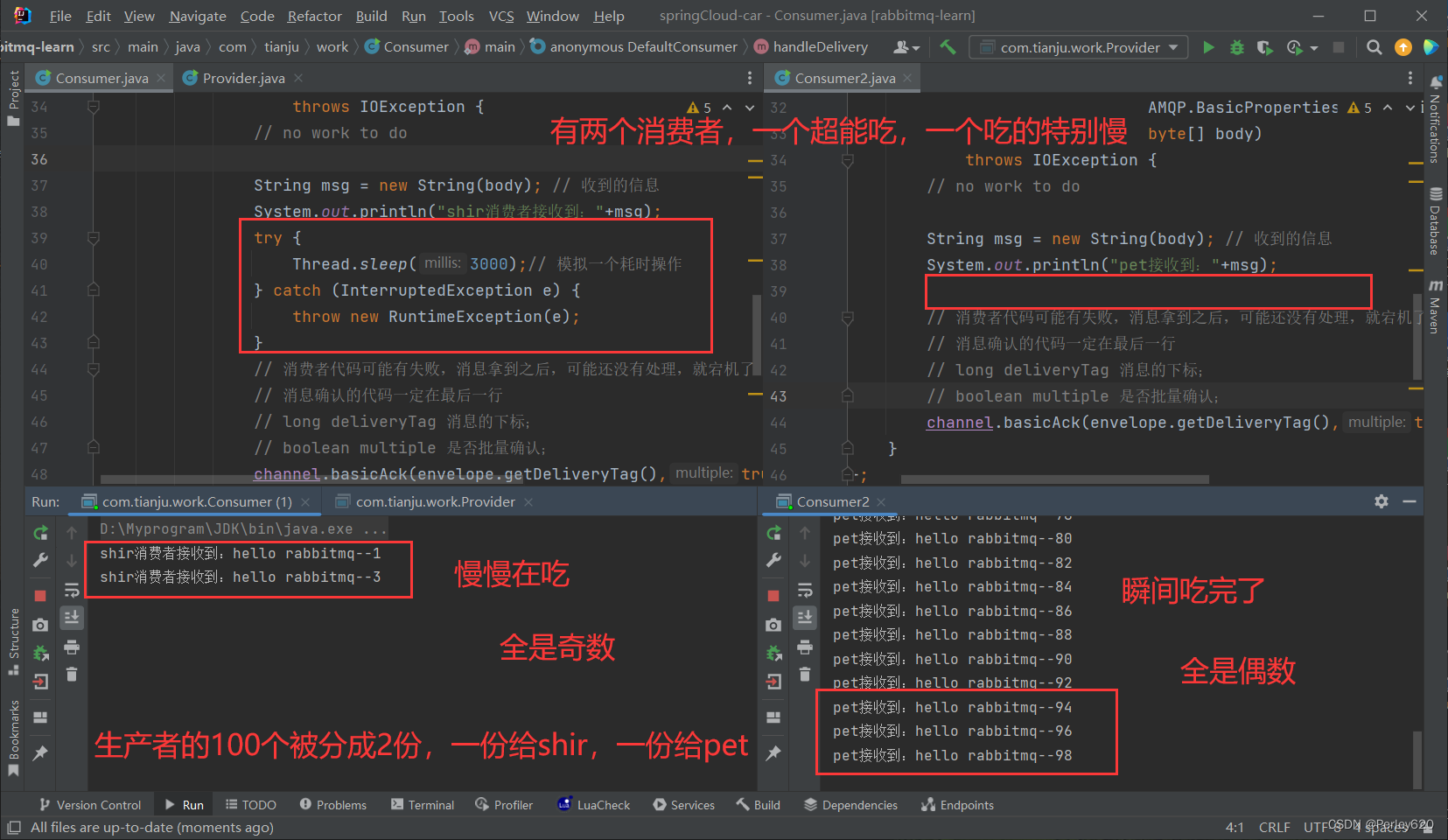Image resolution: width=1448 pixels, height=840 pixels.
Task: Open the Terminal tool window
Action: (423, 805)
